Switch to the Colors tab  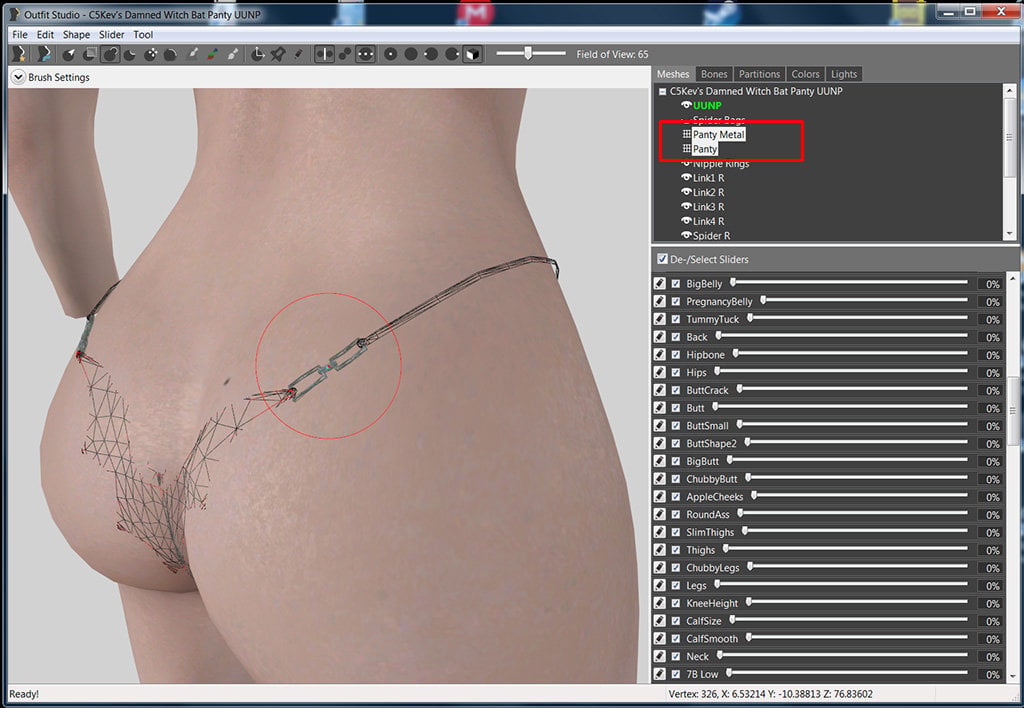(x=805, y=74)
